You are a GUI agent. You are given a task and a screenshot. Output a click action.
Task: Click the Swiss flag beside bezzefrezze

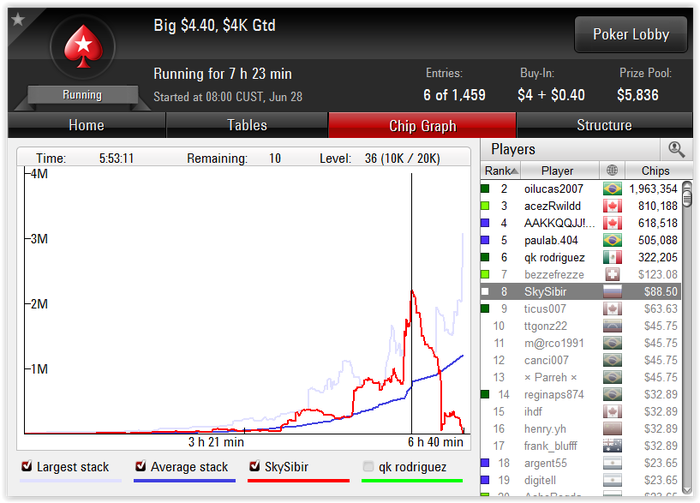[x=612, y=274]
